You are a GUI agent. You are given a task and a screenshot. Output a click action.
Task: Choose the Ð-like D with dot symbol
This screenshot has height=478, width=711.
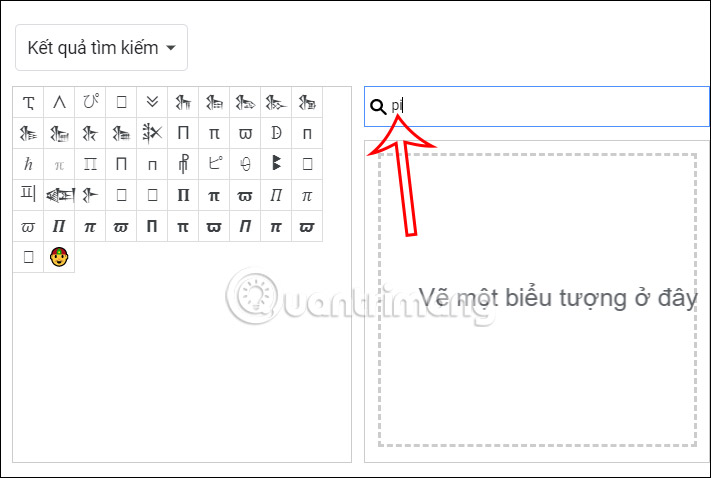276,133
